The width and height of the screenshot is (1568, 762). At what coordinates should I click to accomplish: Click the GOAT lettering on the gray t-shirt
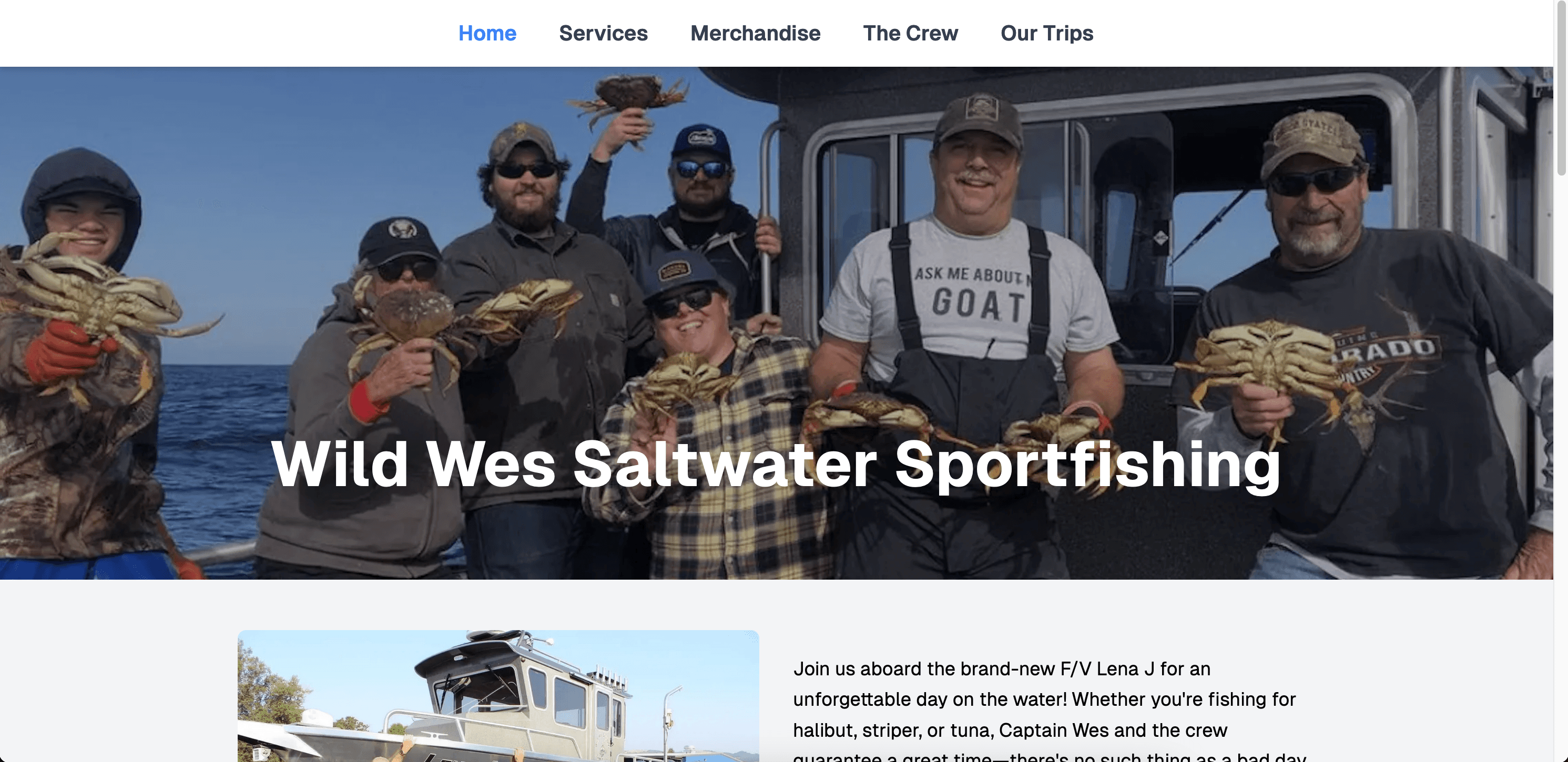980,305
